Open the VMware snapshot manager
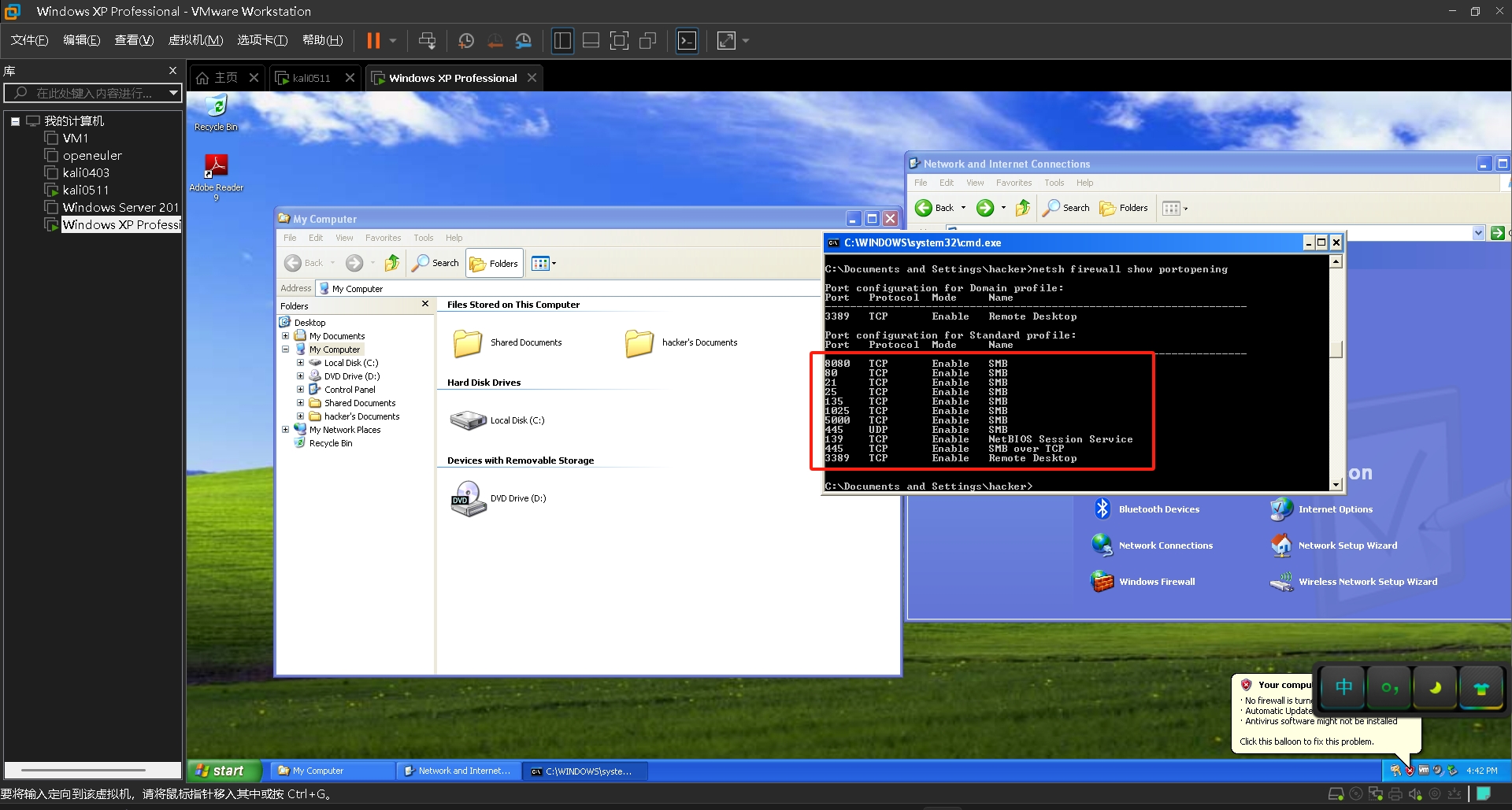Image resolution: width=1512 pixels, height=810 pixels. [524, 40]
